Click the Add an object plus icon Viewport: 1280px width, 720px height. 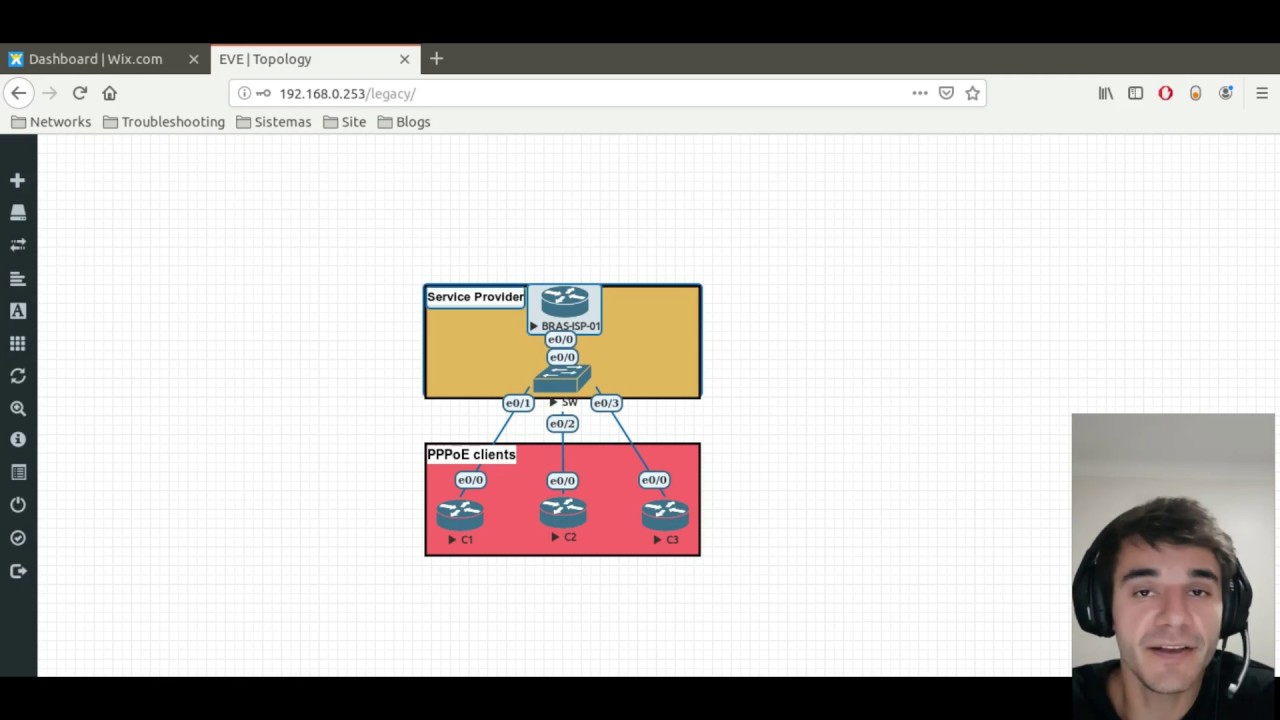click(x=17, y=181)
